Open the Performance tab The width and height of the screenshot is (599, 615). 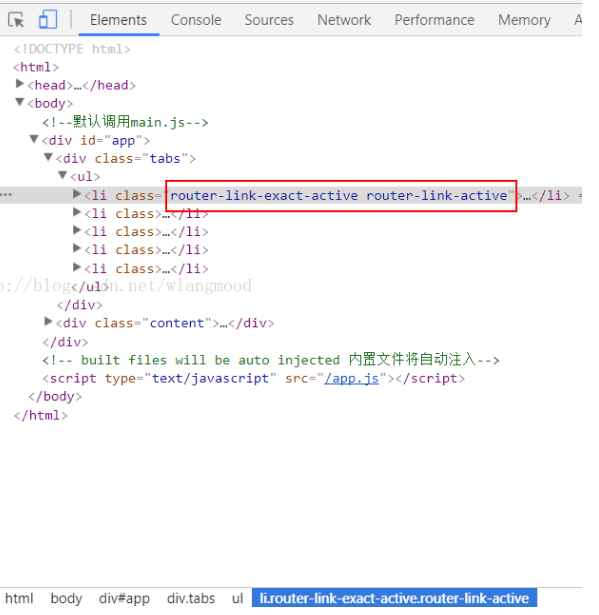pos(434,20)
